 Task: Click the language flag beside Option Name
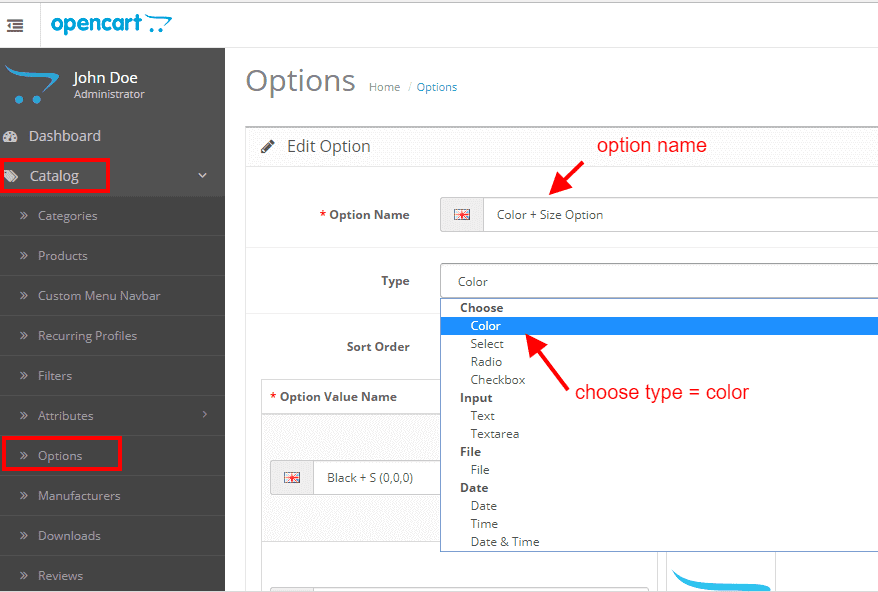pos(462,215)
